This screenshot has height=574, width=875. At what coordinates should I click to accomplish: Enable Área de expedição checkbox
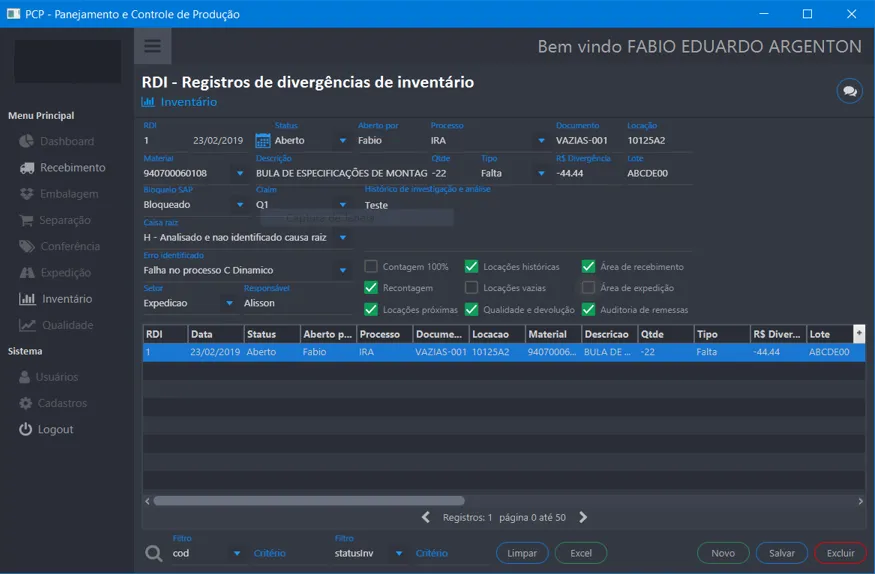[x=588, y=288]
